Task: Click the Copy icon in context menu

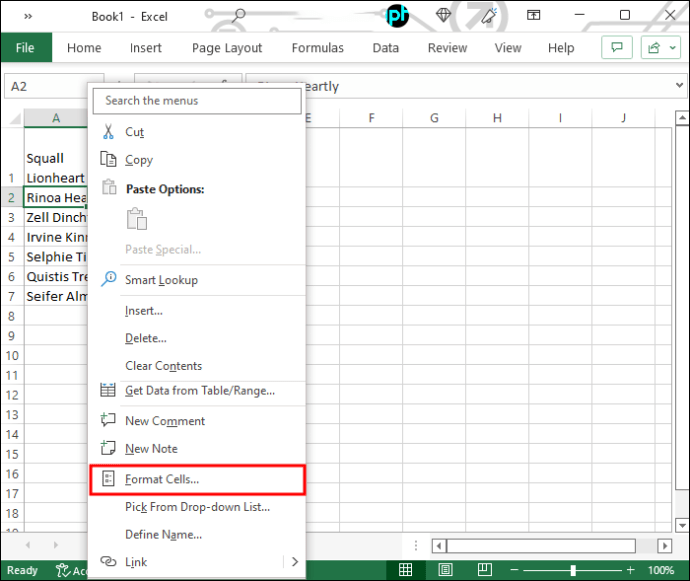Action: click(108, 159)
